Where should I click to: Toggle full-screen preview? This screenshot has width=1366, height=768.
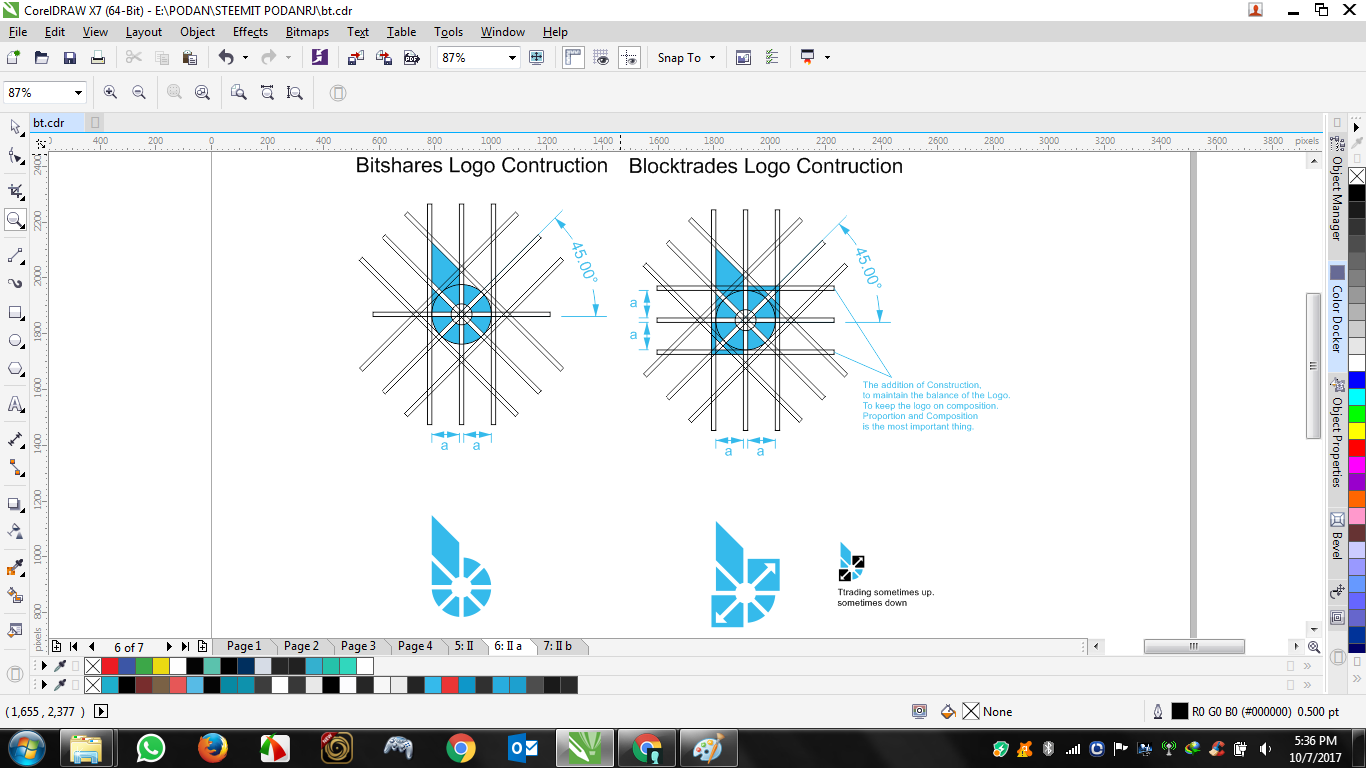[x=536, y=58]
